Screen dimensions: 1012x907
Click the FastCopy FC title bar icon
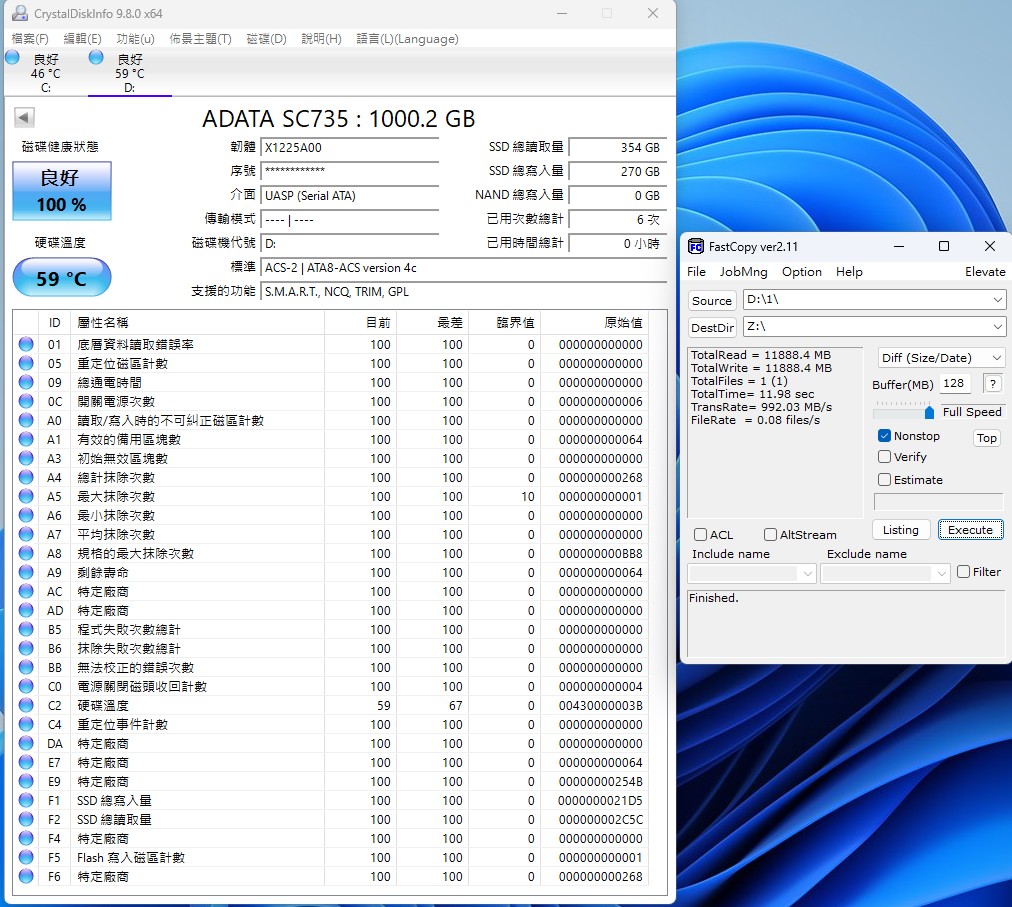coord(696,247)
